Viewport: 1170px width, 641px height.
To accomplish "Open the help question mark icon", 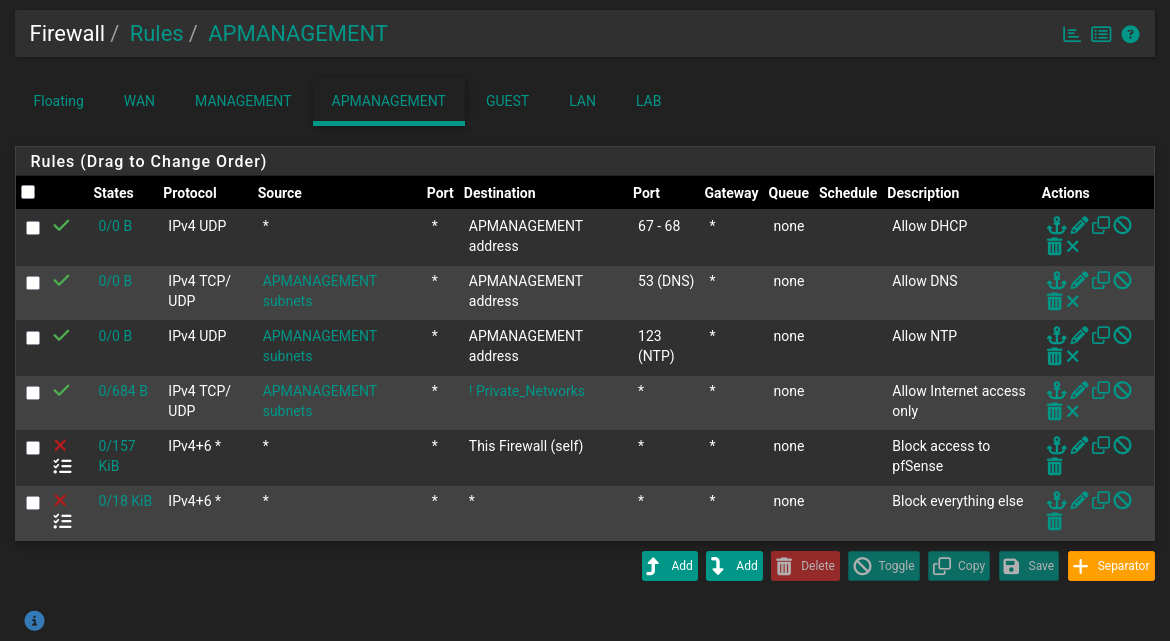I will click(x=1130, y=34).
